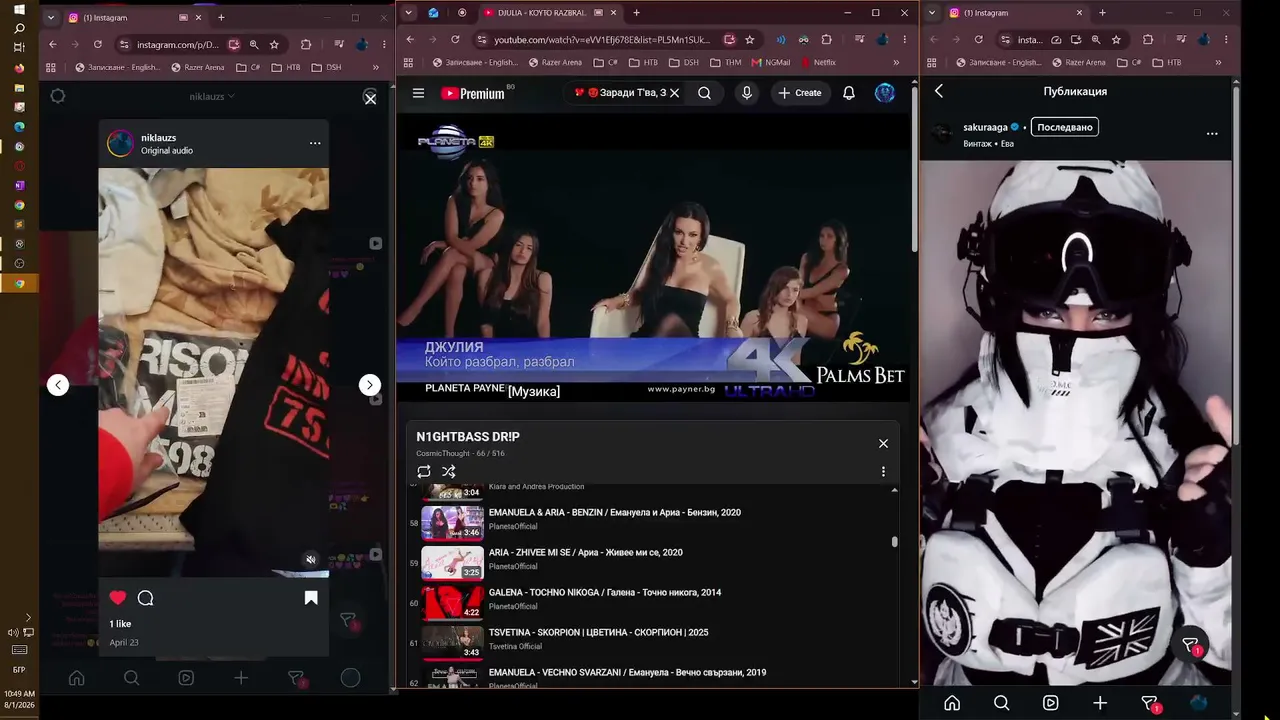Open the taskbar clock showing 10:49 AM
This screenshot has width=1280, height=720.
pyautogui.click(x=19, y=698)
